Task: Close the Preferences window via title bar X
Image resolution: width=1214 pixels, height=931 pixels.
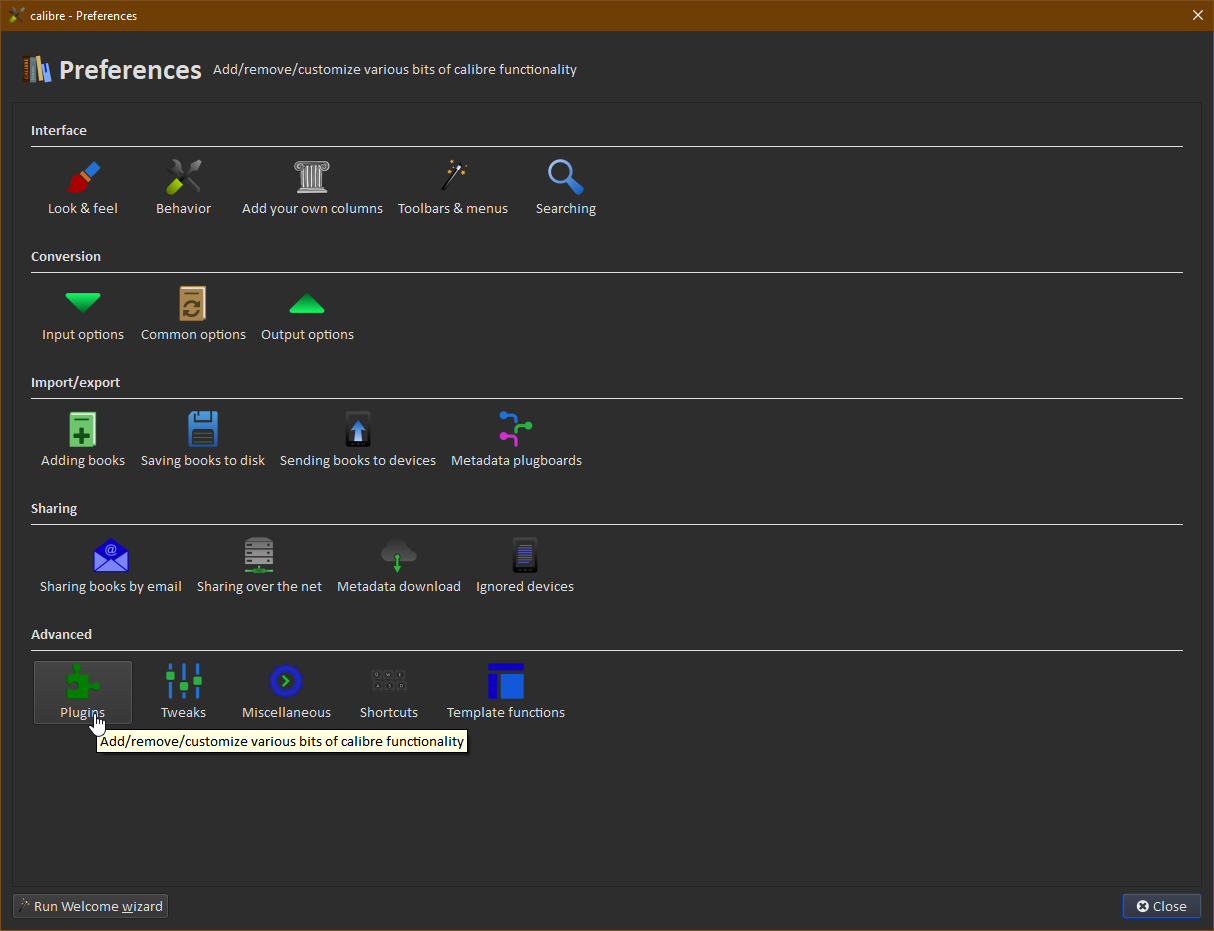Action: (1198, 15)
